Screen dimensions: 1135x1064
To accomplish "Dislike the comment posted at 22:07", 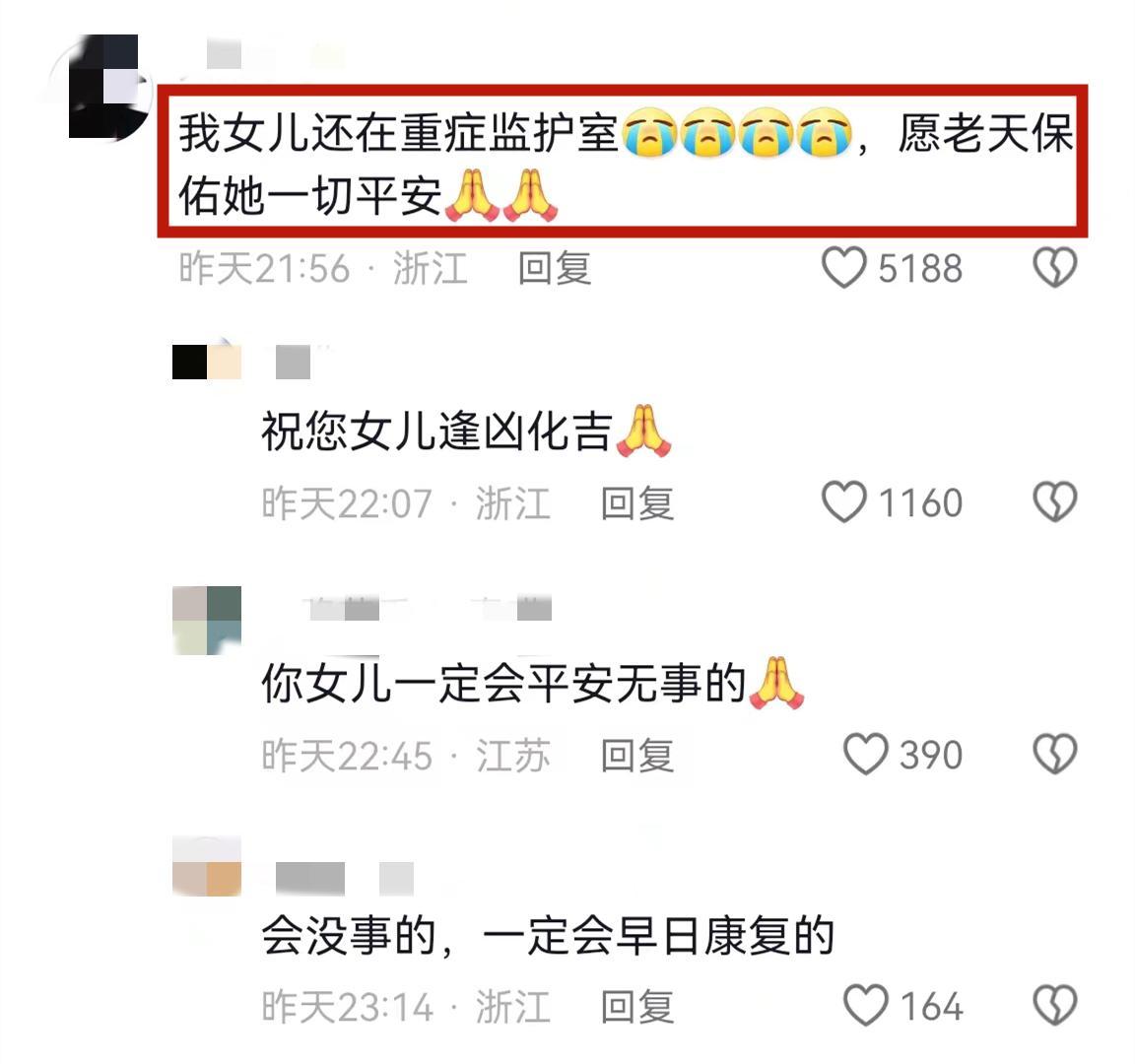I will 1054,501.
